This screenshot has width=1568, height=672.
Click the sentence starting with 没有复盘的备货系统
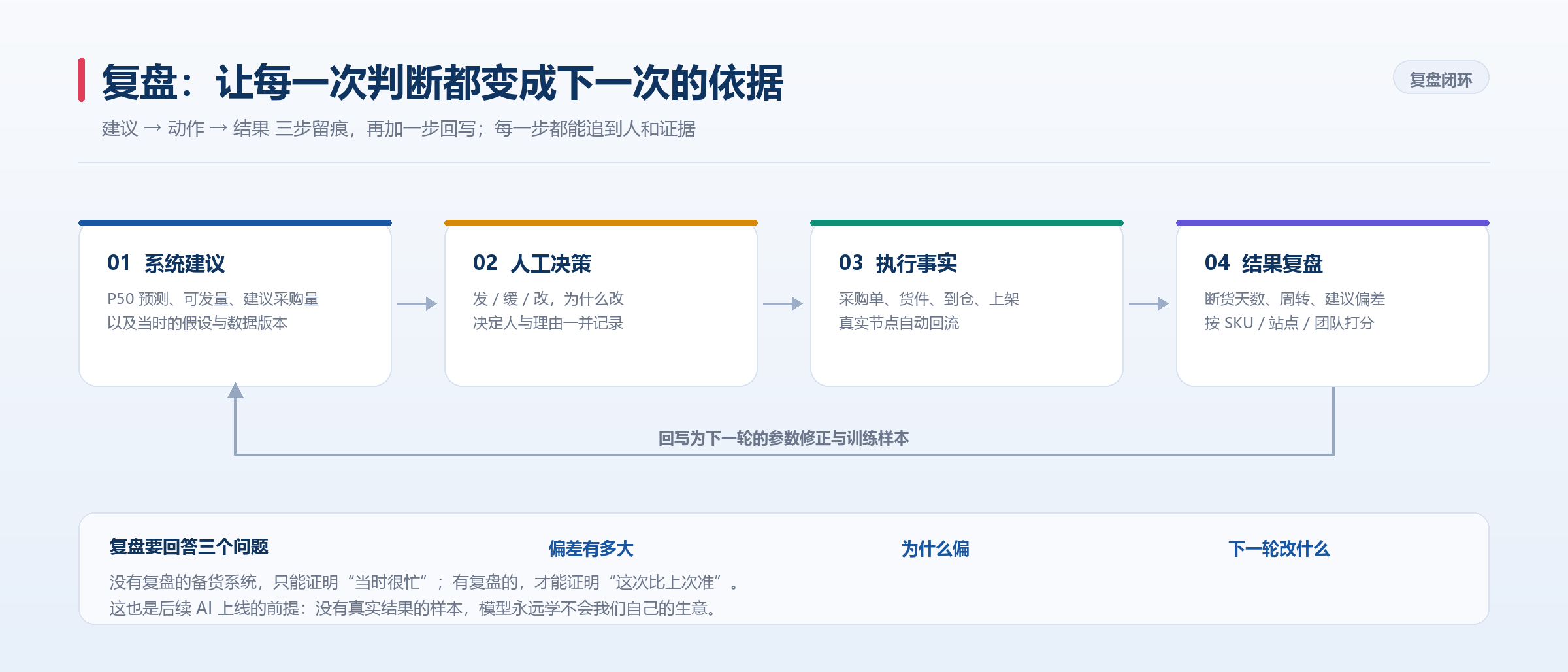(x=425, y=582)
